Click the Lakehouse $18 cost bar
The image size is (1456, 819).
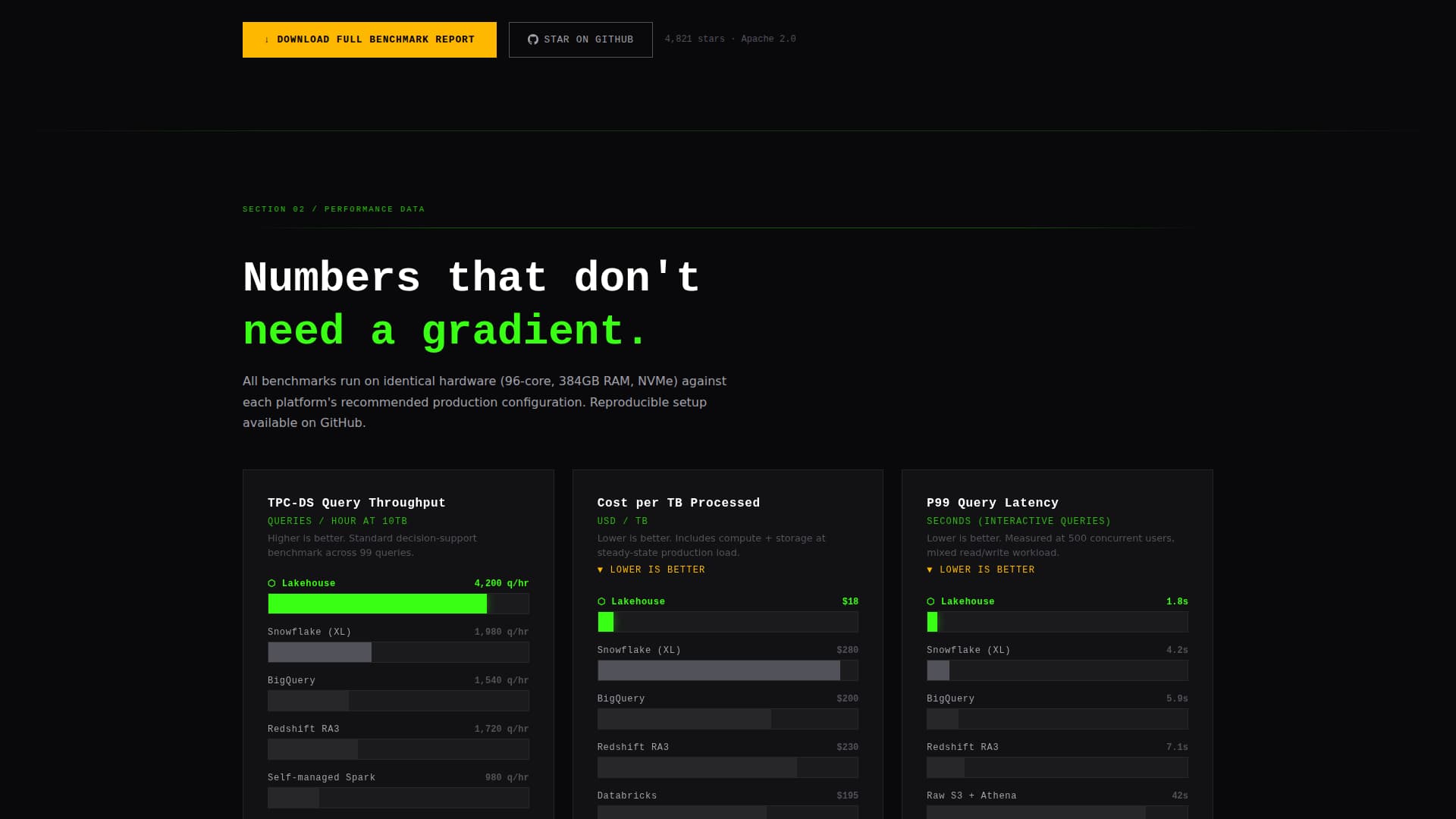(x=606, y=622)
